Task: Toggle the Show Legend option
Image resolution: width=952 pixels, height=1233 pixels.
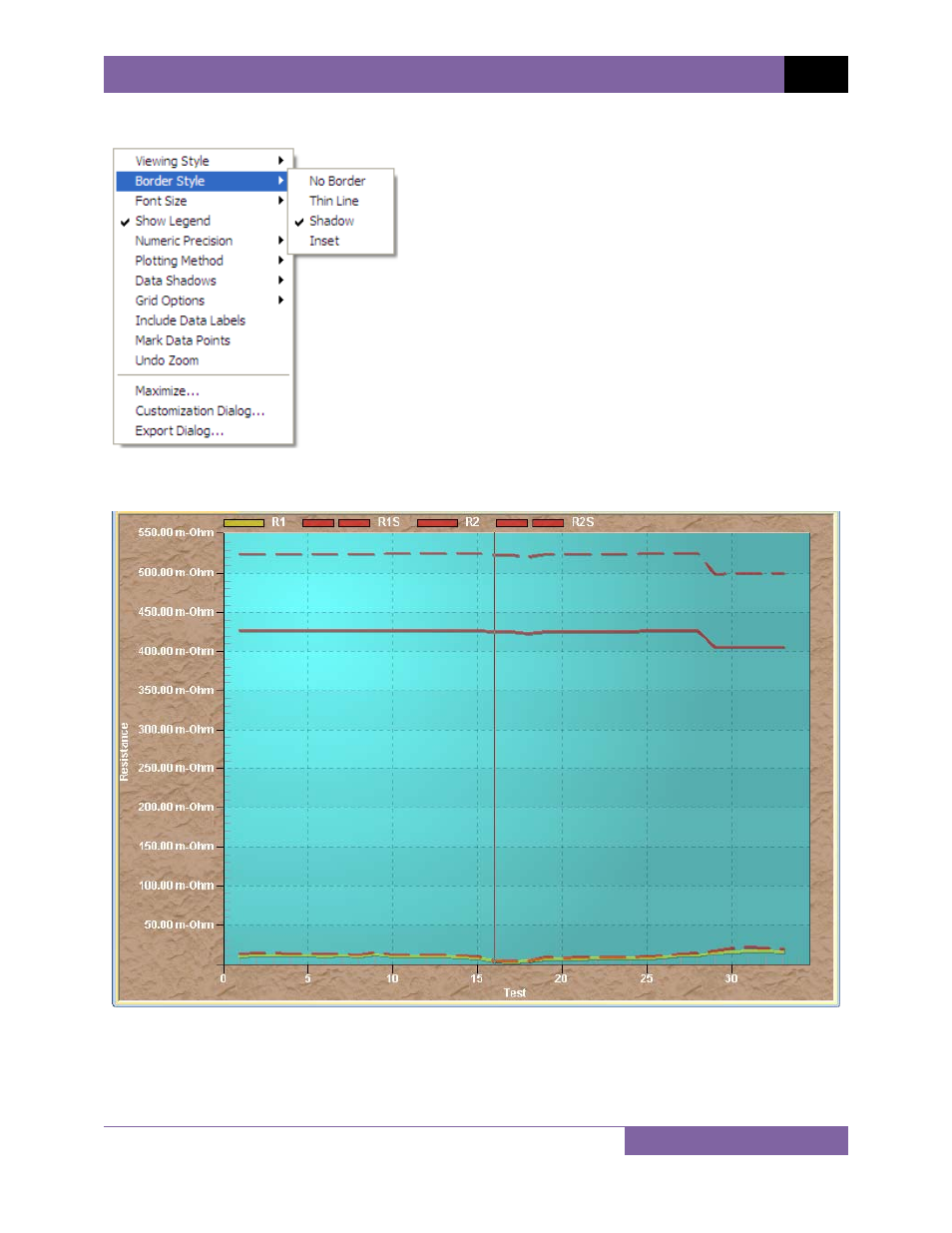Action: (x=203, y=221)
